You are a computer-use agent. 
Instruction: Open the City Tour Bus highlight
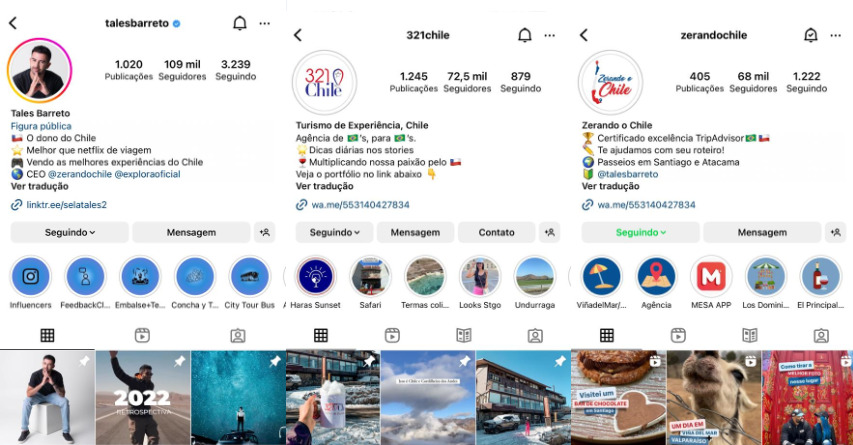click(250, 276)
